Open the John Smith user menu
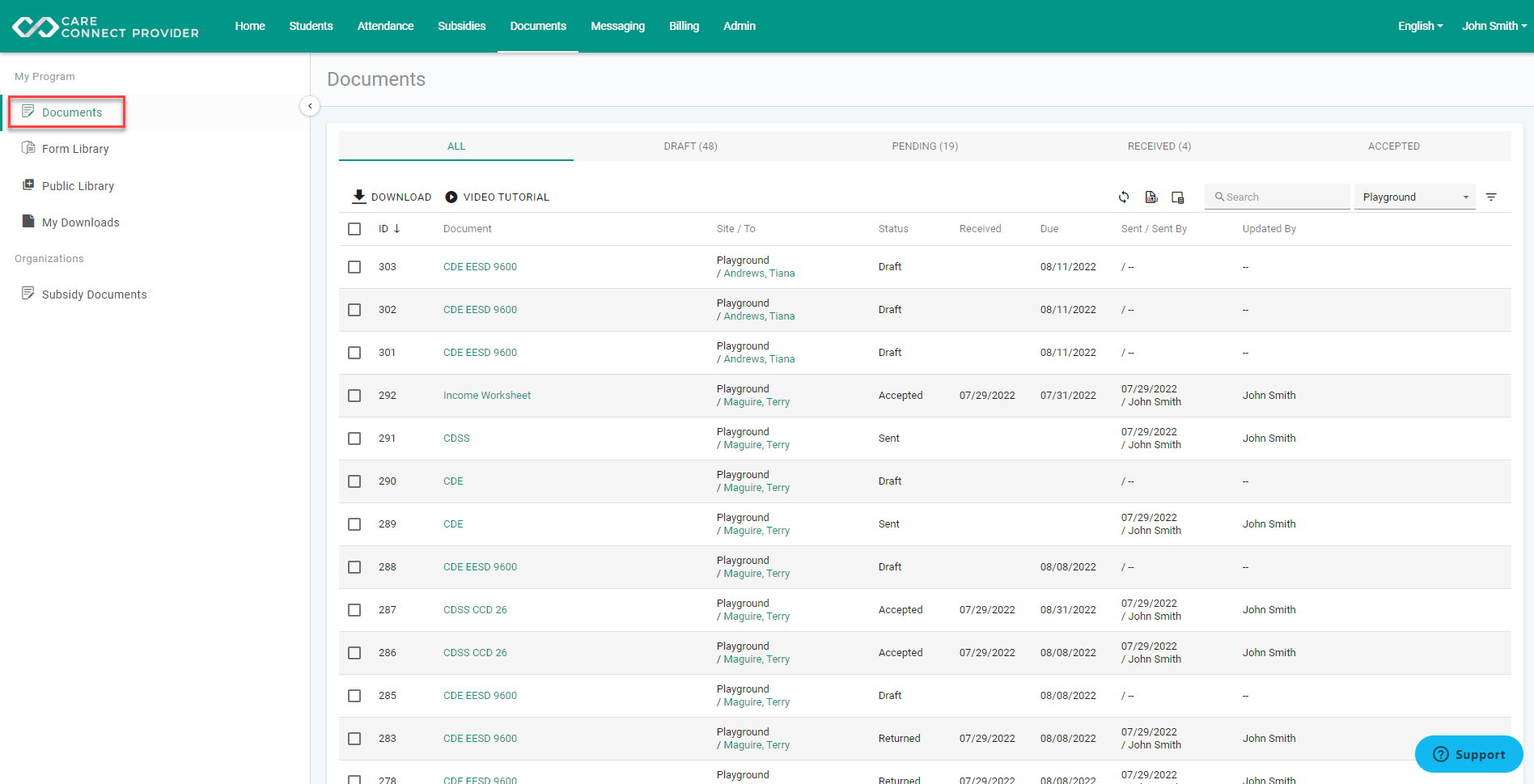 [1494, 26]
